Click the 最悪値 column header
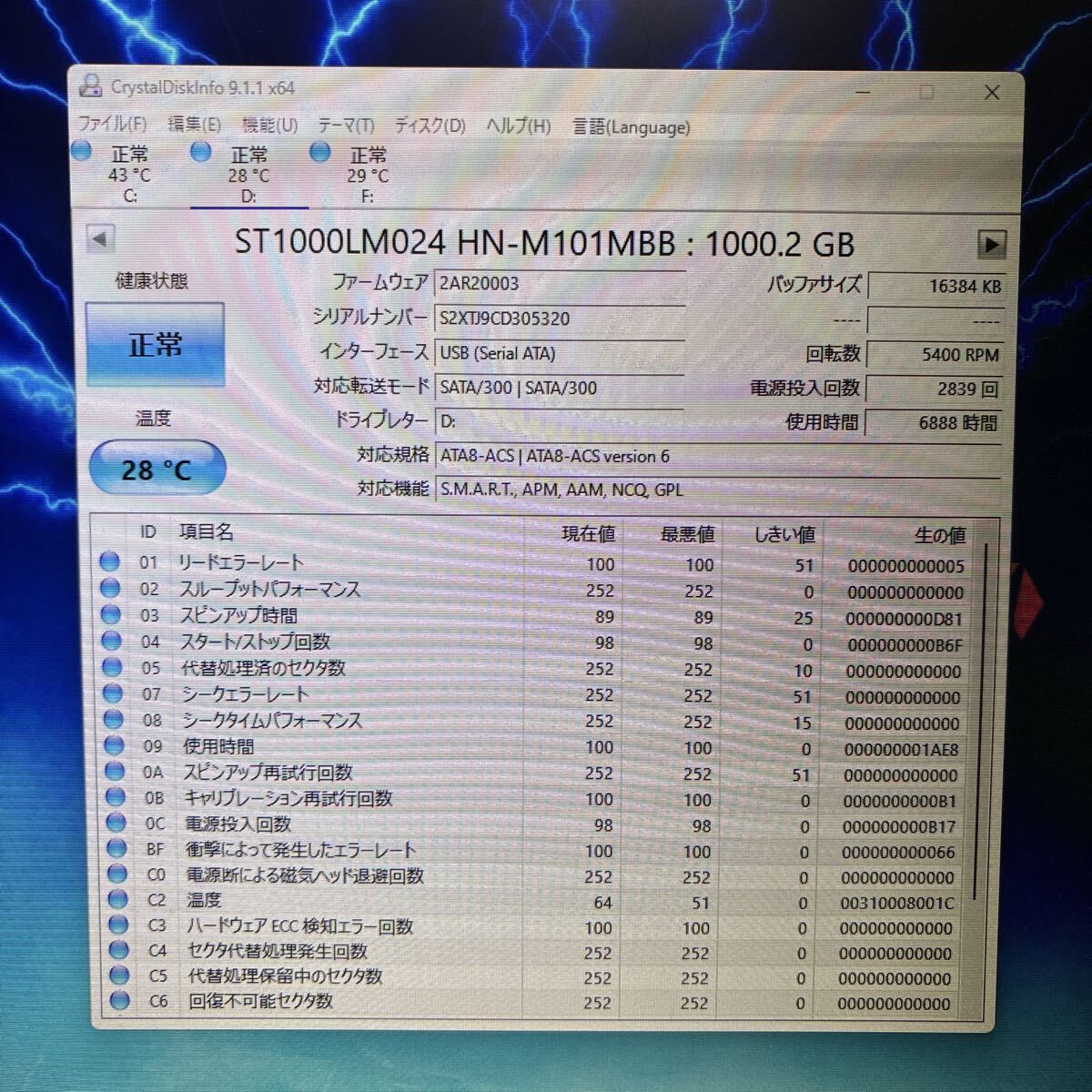The width and height of the screenshot is (1092, 1092). click(687, 534)
